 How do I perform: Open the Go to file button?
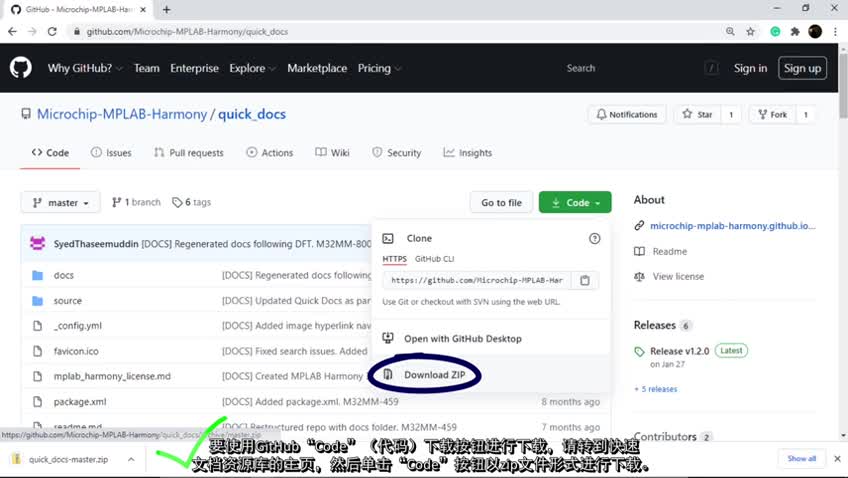(x=501, y=202)
